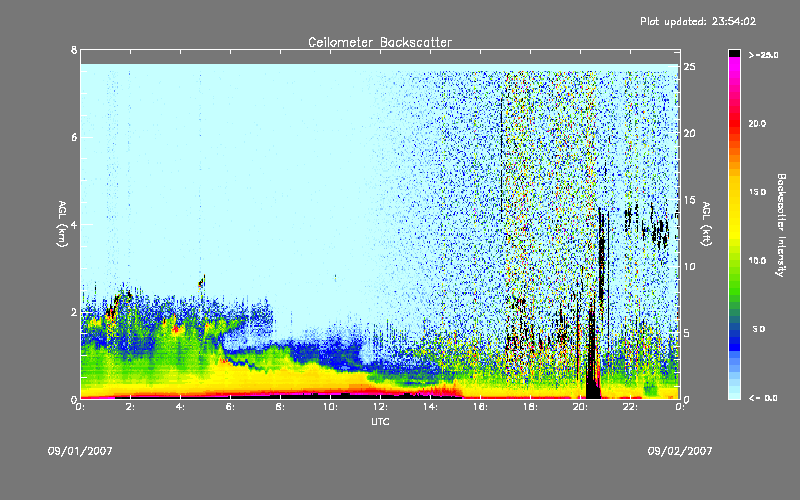Click the "<- 0.0" colorbar minimum label
800x500 pixels.
click(x=763, y=398)
